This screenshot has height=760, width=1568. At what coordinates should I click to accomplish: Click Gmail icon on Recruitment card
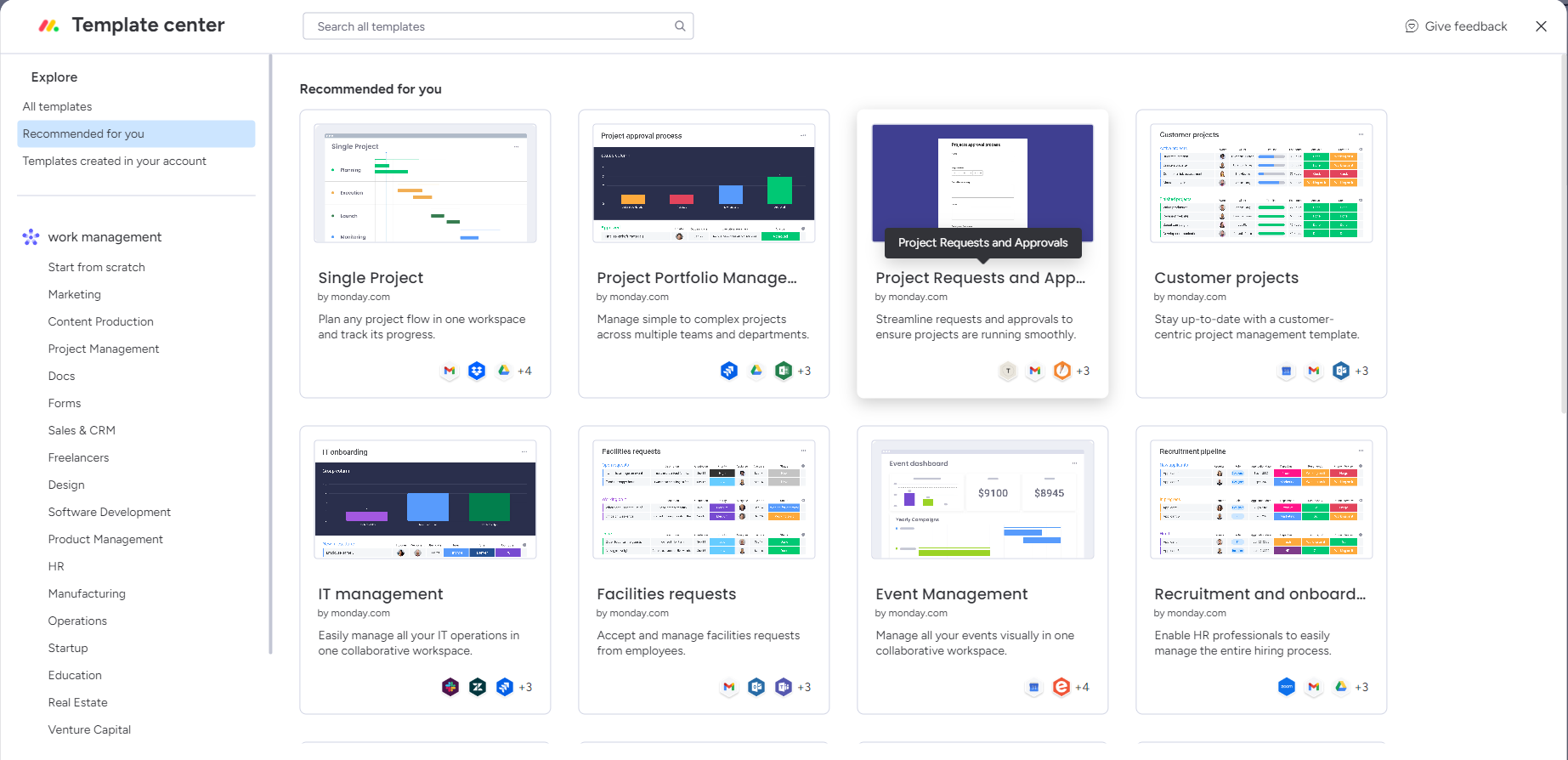(x=1314, y=687)
